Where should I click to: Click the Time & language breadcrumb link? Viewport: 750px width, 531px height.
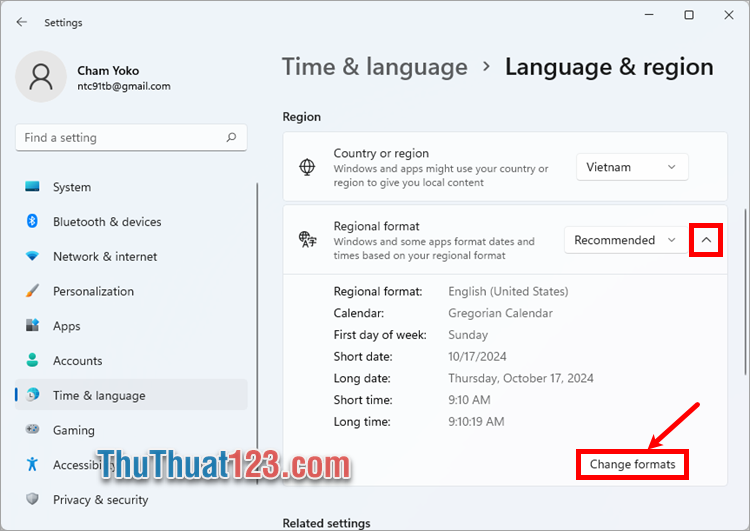[375, 67]
